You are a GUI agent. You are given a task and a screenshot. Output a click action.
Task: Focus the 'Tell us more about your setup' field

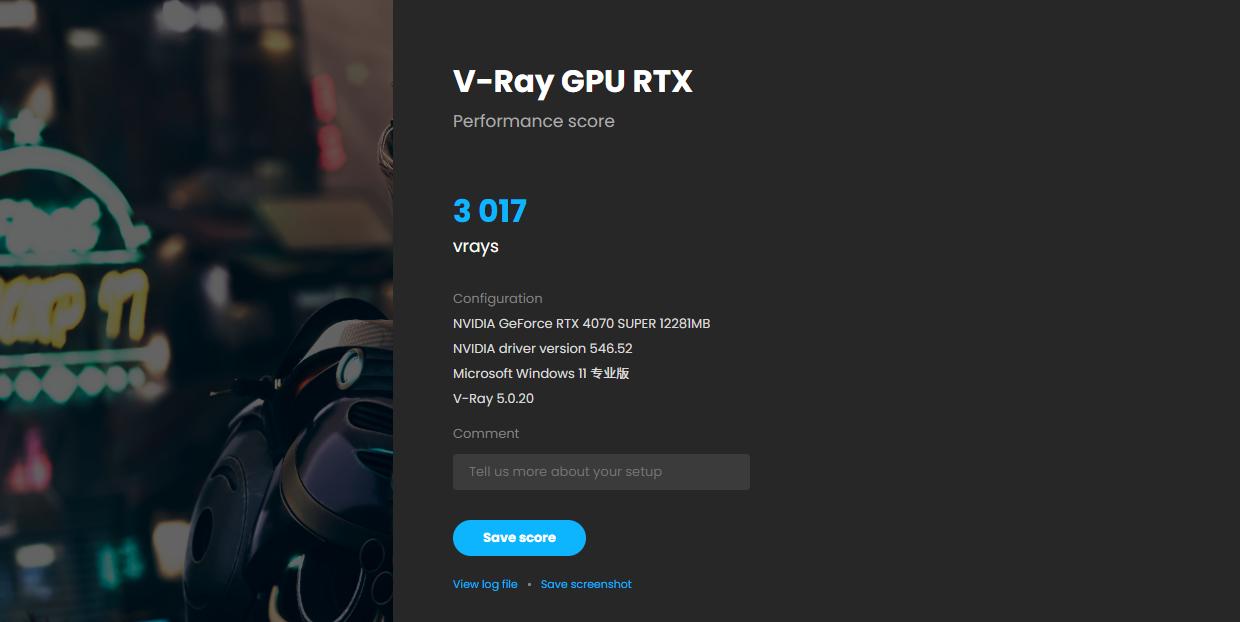601,472
